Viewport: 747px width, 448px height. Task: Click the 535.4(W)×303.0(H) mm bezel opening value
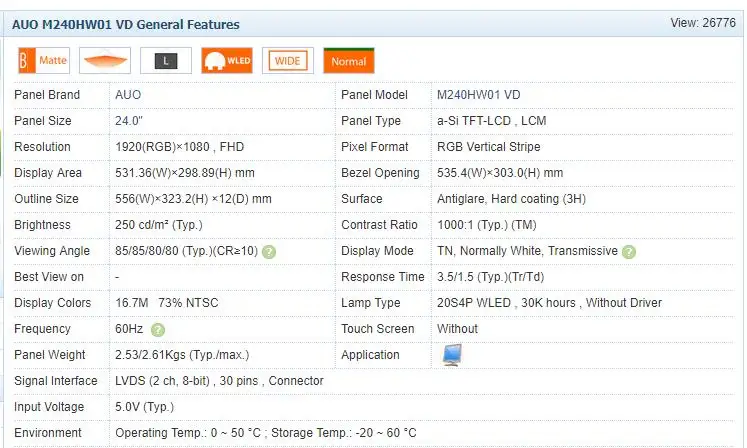pyautogui.click(x=500, y=173)
